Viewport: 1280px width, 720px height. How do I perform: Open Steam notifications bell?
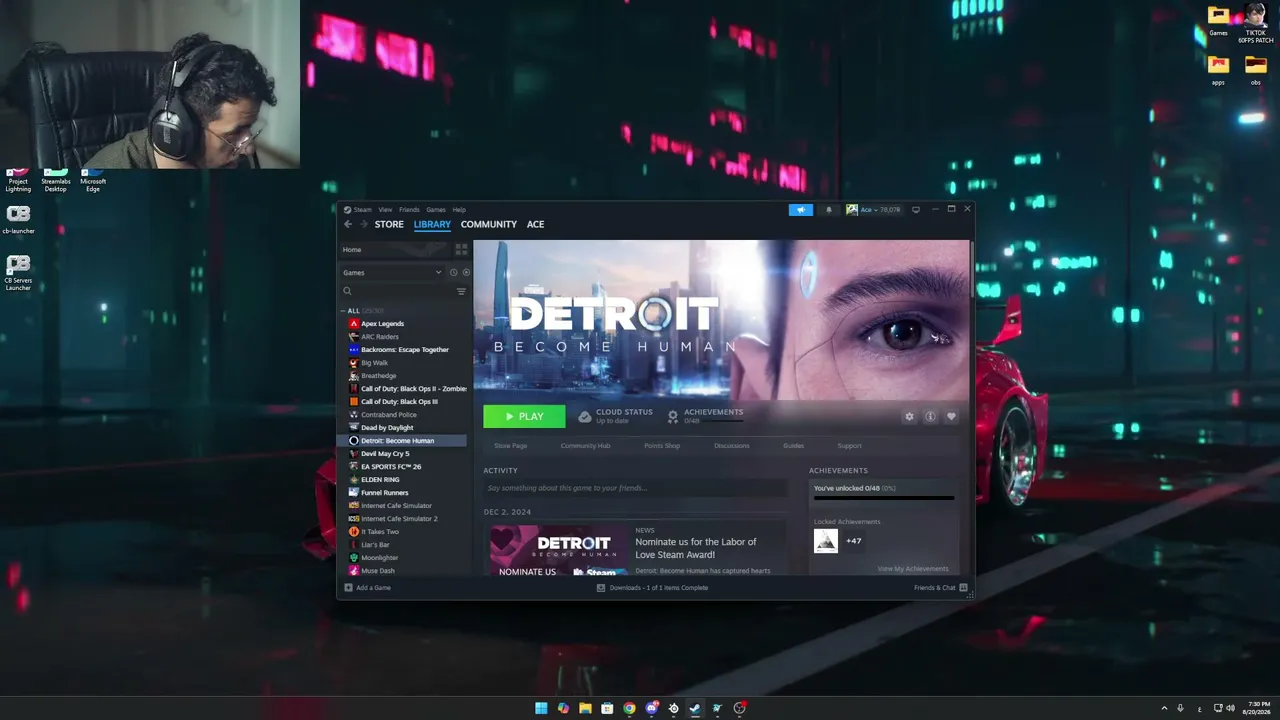click(828, 210)
